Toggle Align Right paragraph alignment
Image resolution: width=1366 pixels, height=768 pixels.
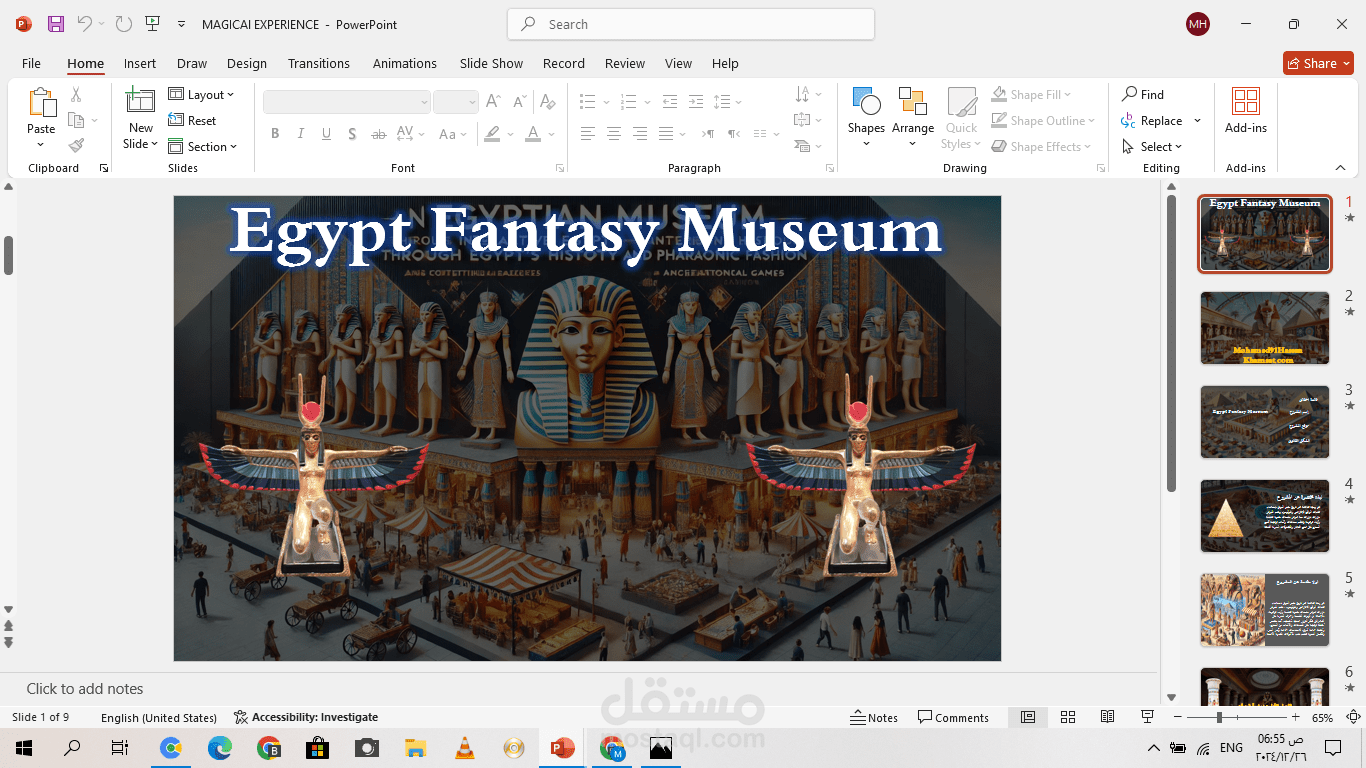pos(640,134)
